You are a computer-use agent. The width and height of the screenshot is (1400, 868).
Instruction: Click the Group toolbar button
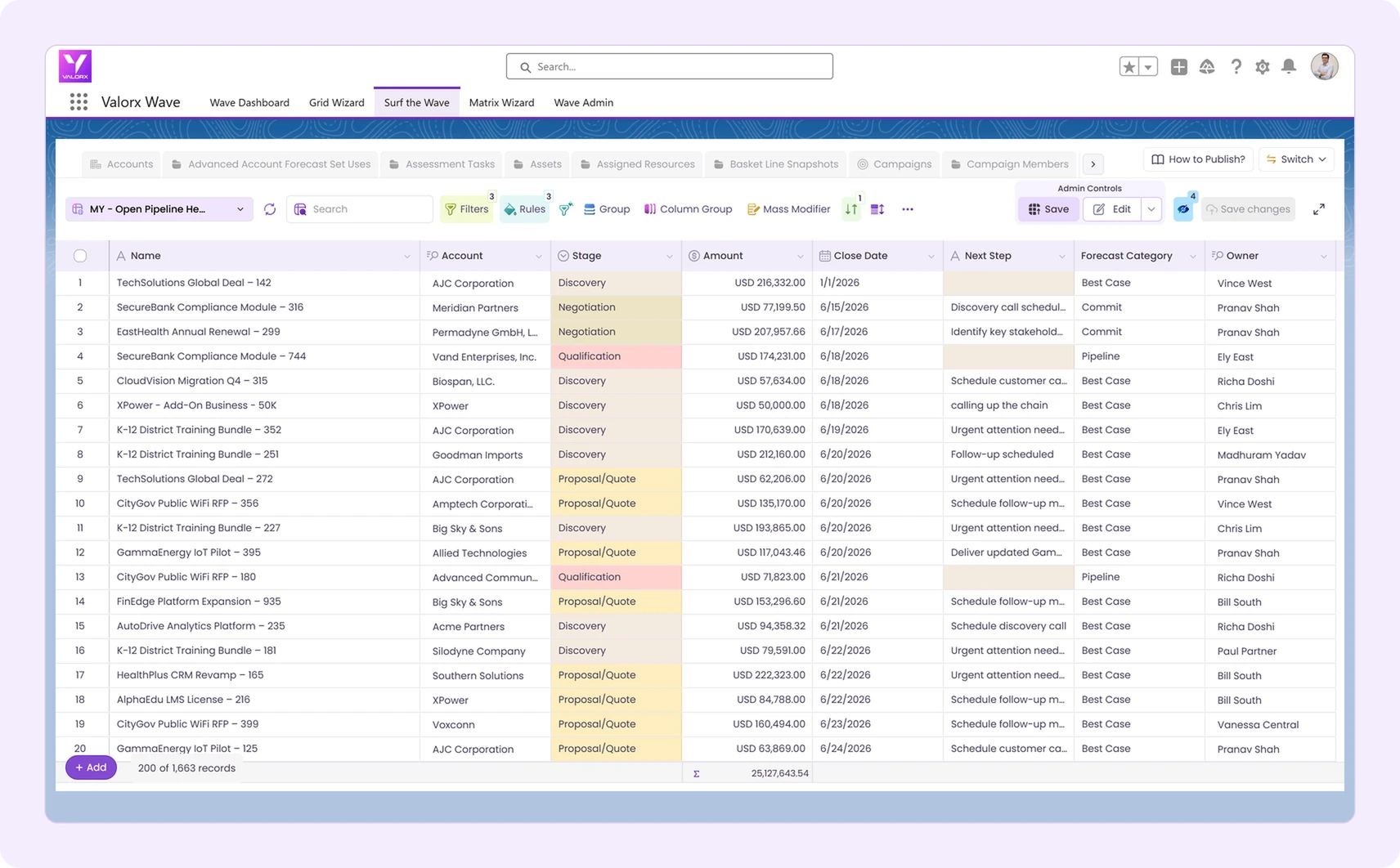click(607, 209)
